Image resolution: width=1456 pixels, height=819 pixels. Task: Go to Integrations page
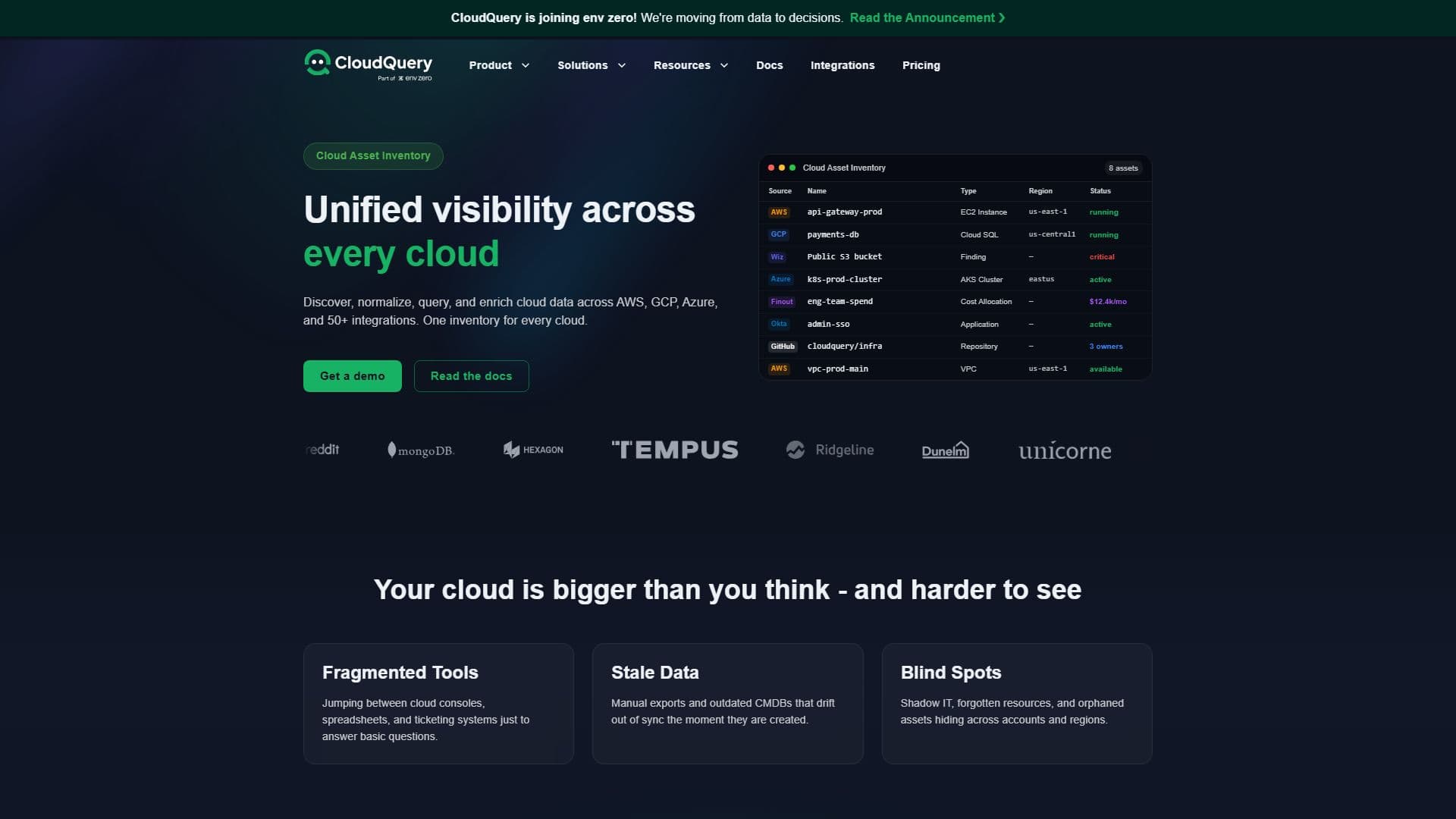[843, 65]
